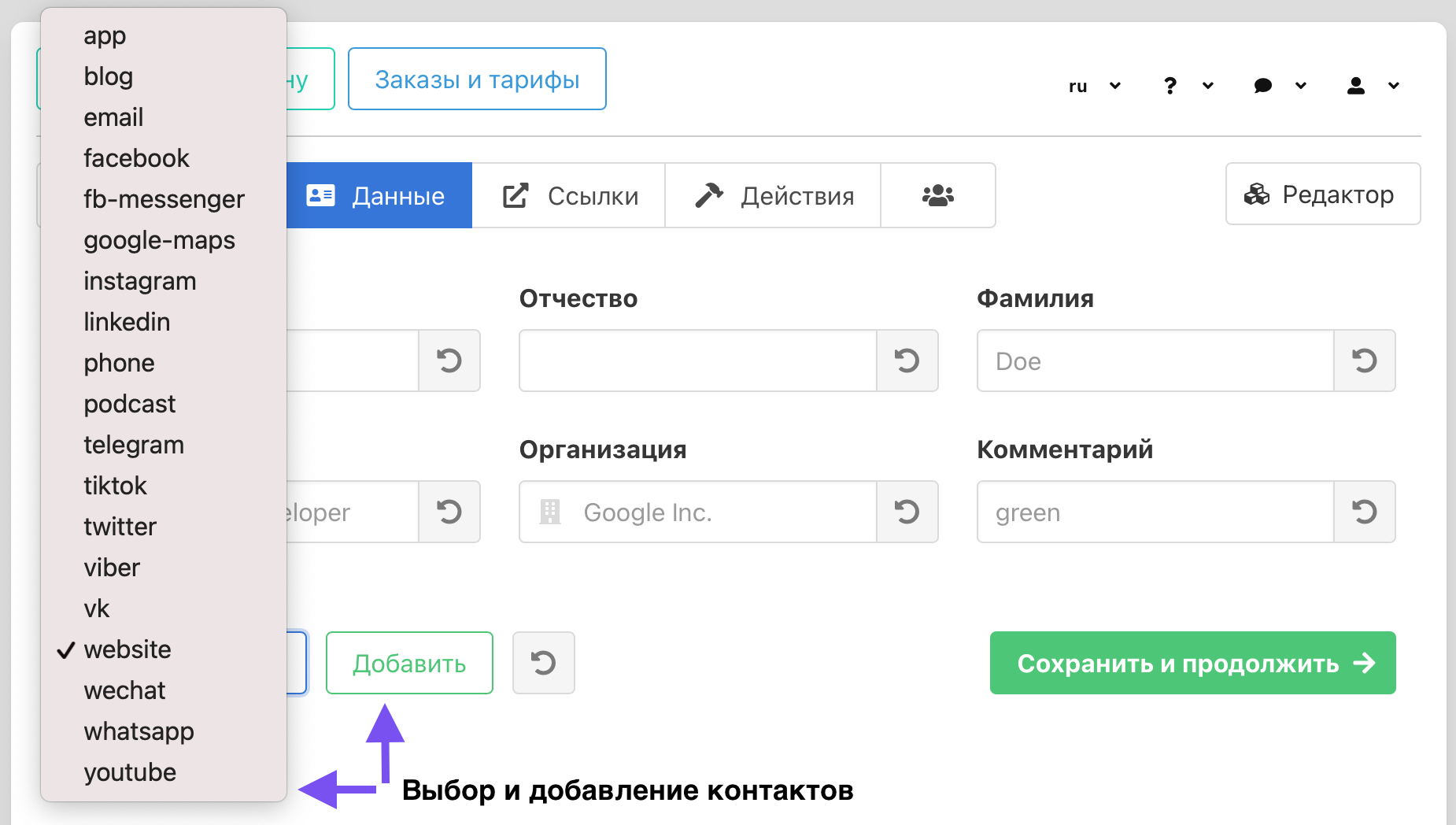Reset the Организация field with the undo icon
Screen dimensions: 1456x825
point(907,512)
